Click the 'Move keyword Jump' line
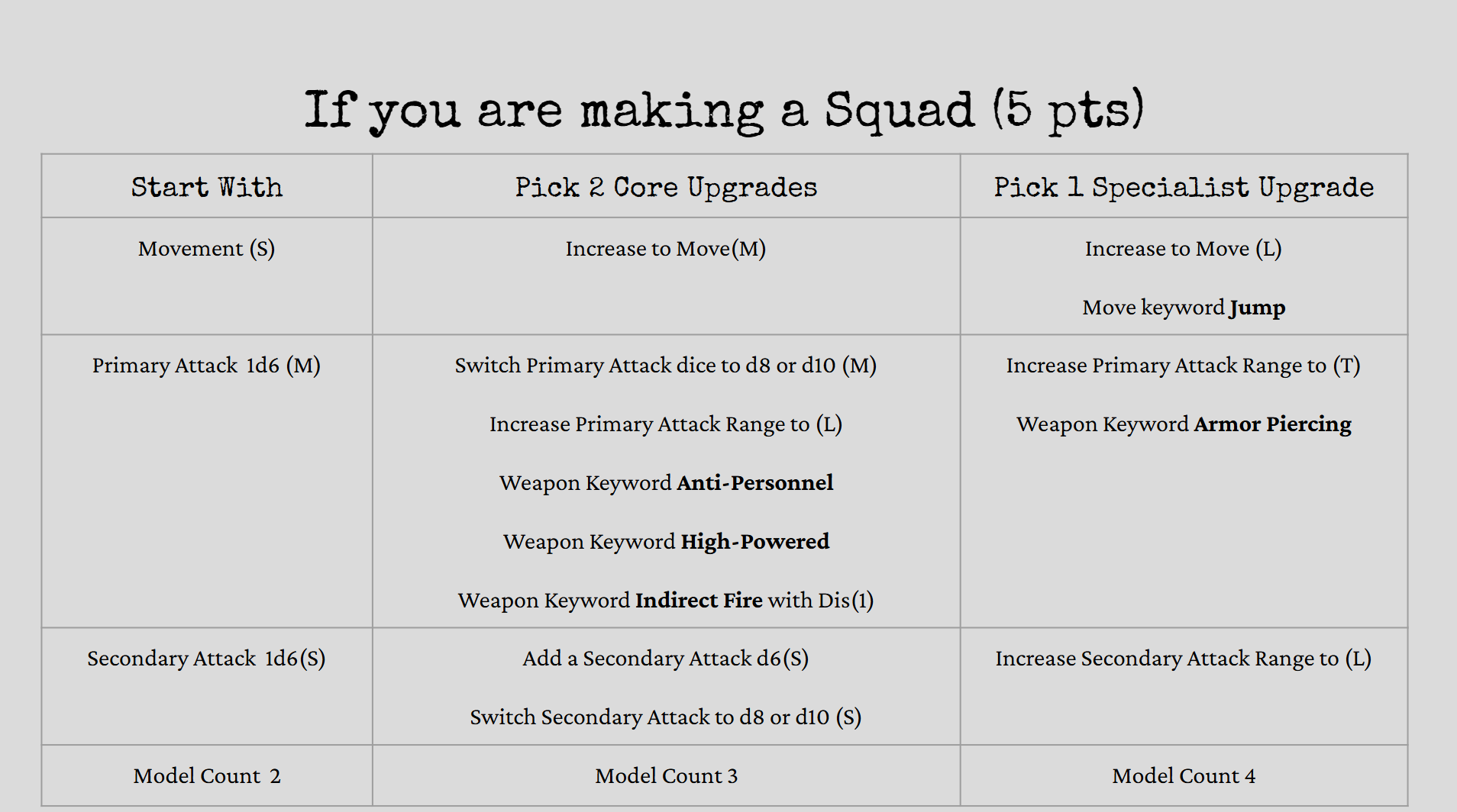Screen dimensions: 1457x812 click(x=1184, y=308)
